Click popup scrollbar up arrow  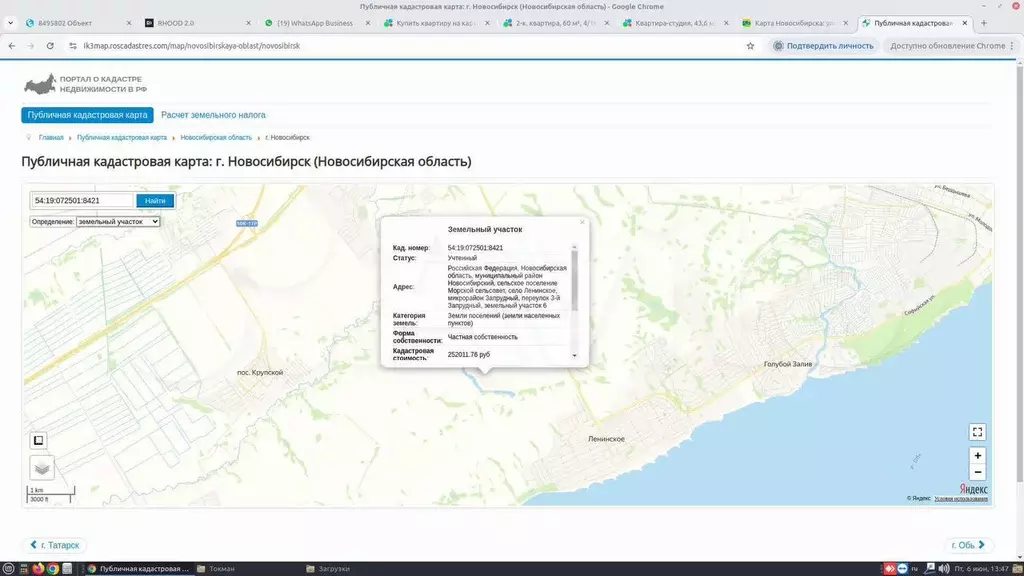click(x=575, y=248)
